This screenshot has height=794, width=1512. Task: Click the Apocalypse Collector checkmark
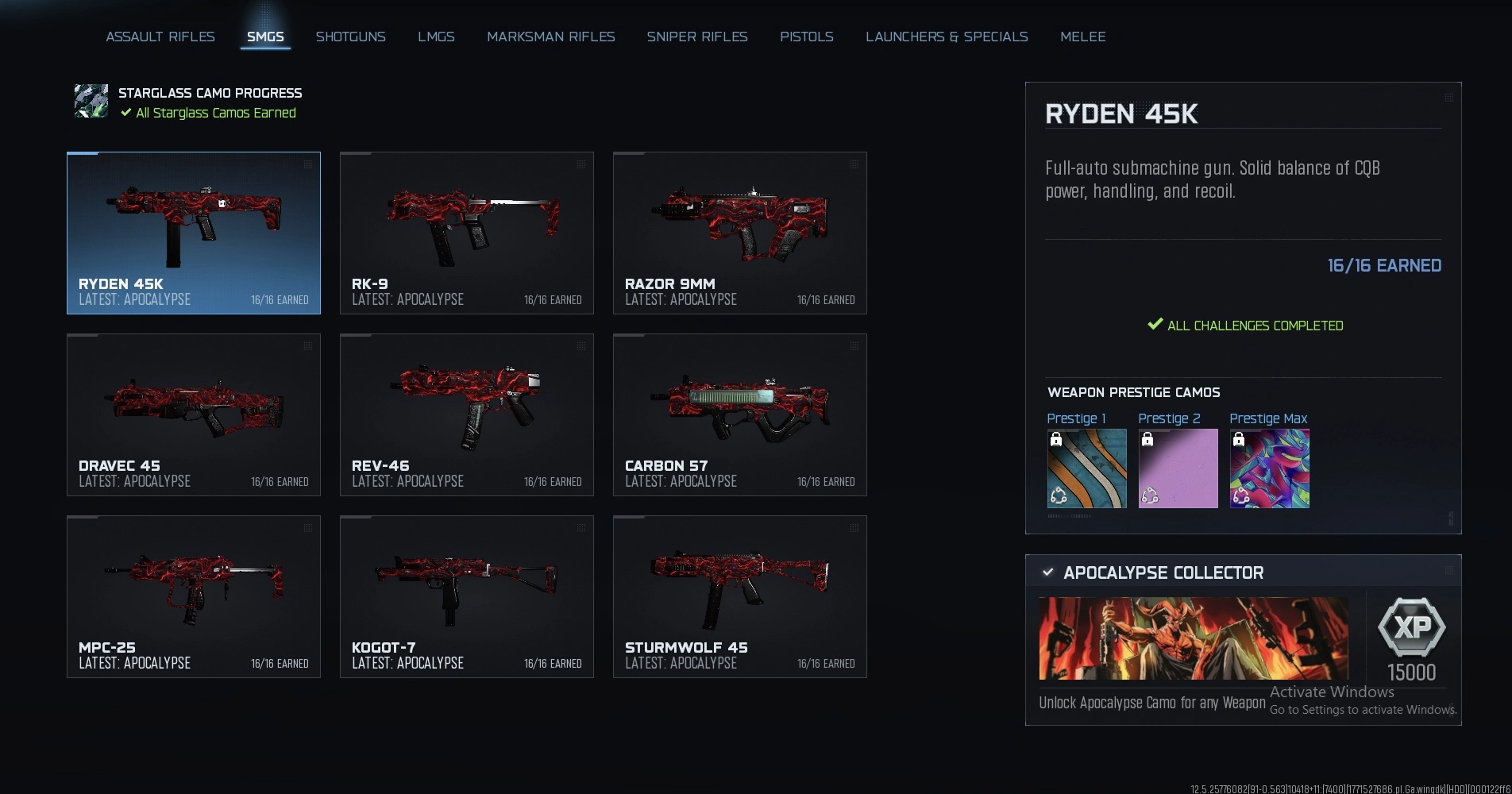click(x=1047, y=572)
